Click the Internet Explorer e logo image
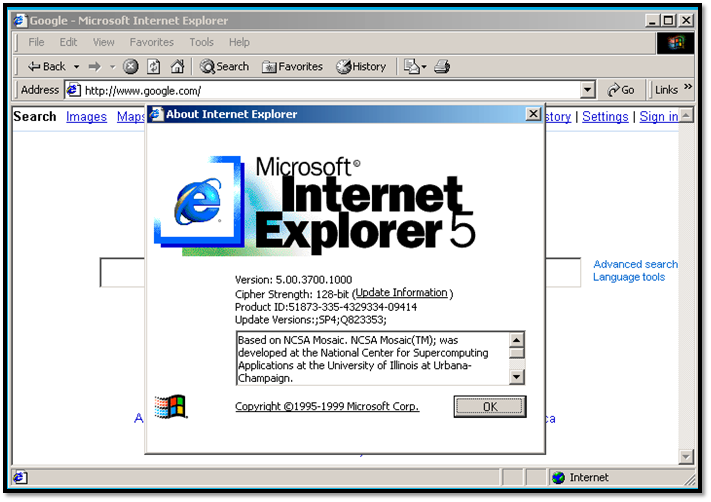The height and width of the screenshot is (502, 711). [x=199, y=202]
